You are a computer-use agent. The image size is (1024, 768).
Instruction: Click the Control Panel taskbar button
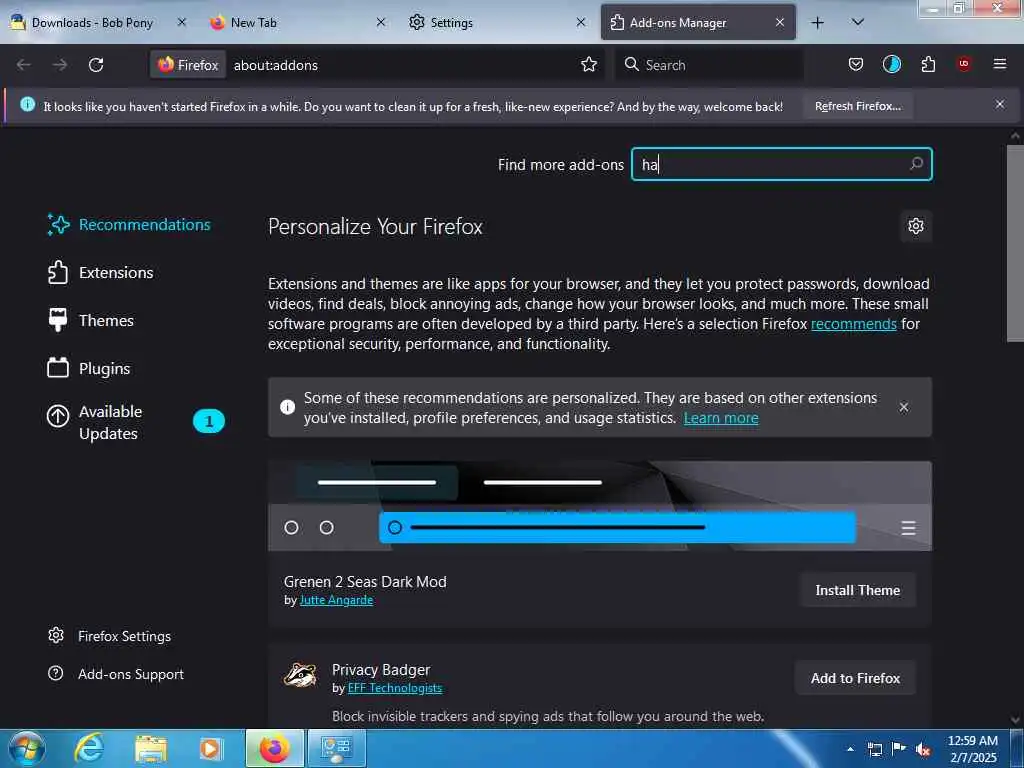(336, 748)
